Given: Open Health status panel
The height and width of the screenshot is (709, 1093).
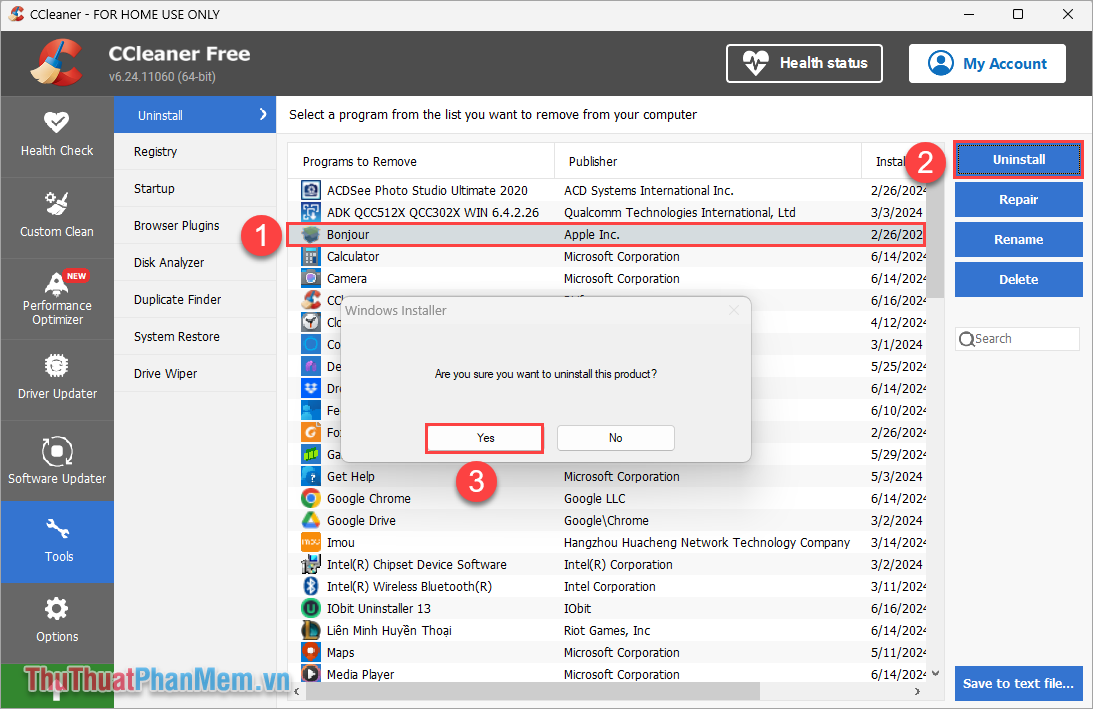Looking at the screenshot, I should 804,63.
